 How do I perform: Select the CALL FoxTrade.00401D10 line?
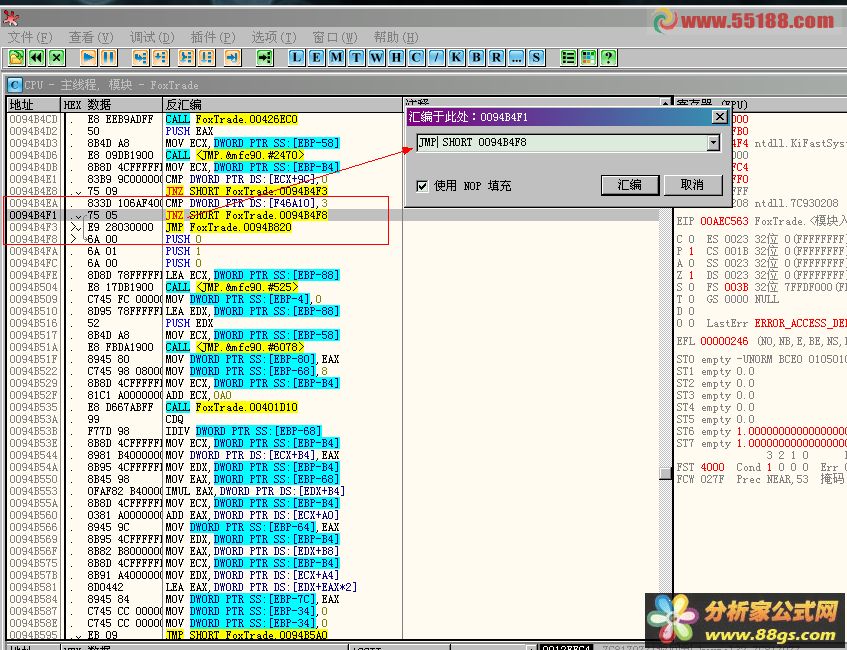coord(231,407)
